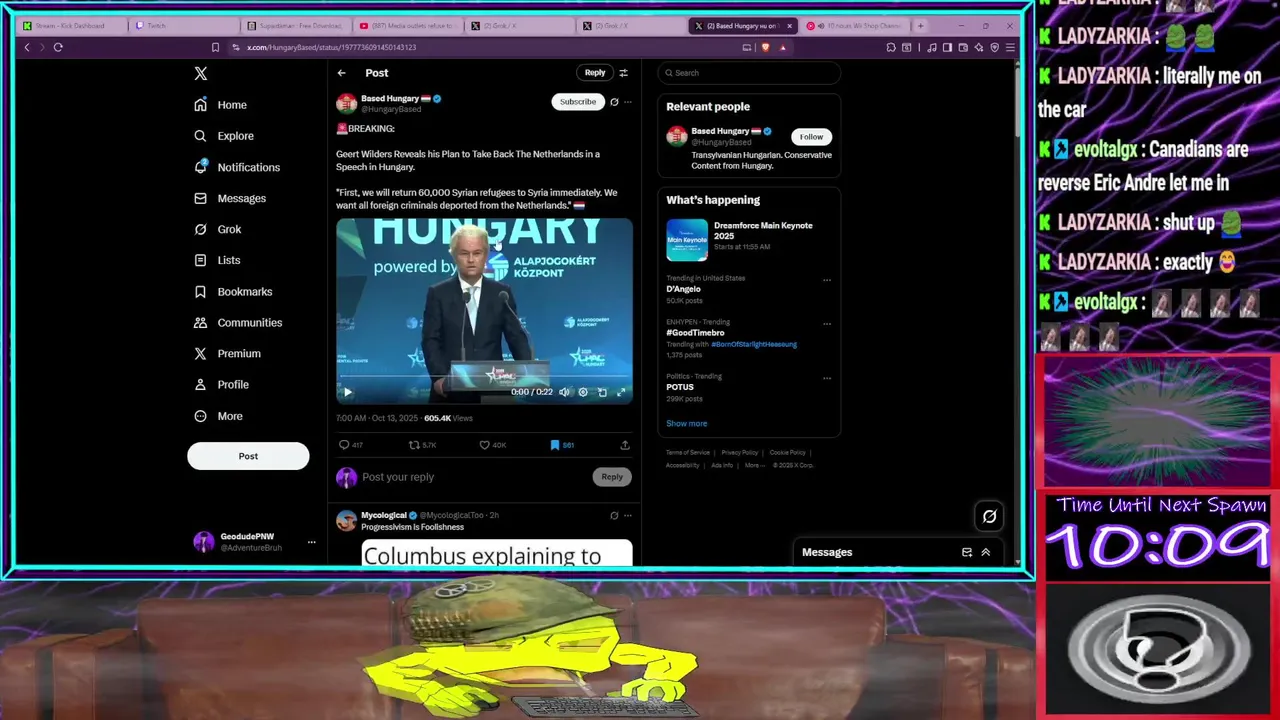The image size is (1280, 720).
Task: Open Grok from the sidebar
Action: pyautogui.click(x=218, y=229)
